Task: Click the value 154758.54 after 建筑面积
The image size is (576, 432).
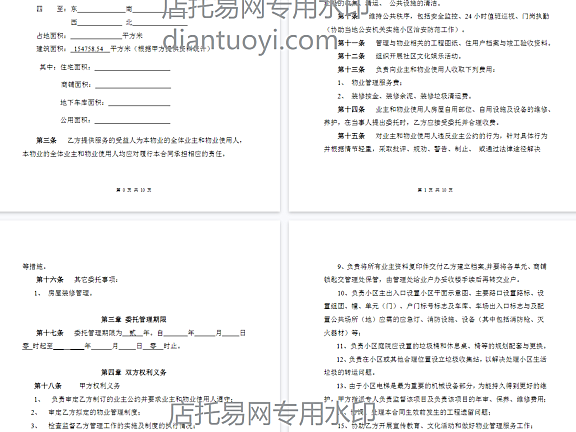Action: 89,49
